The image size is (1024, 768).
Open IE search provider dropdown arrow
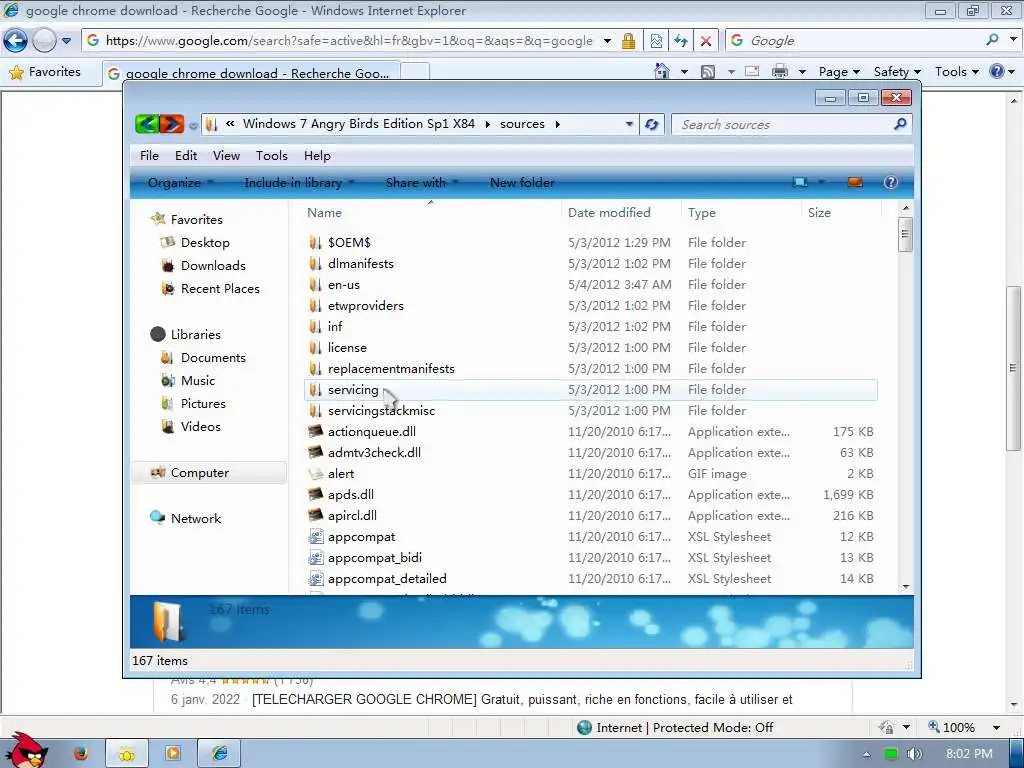point(1013,40)
